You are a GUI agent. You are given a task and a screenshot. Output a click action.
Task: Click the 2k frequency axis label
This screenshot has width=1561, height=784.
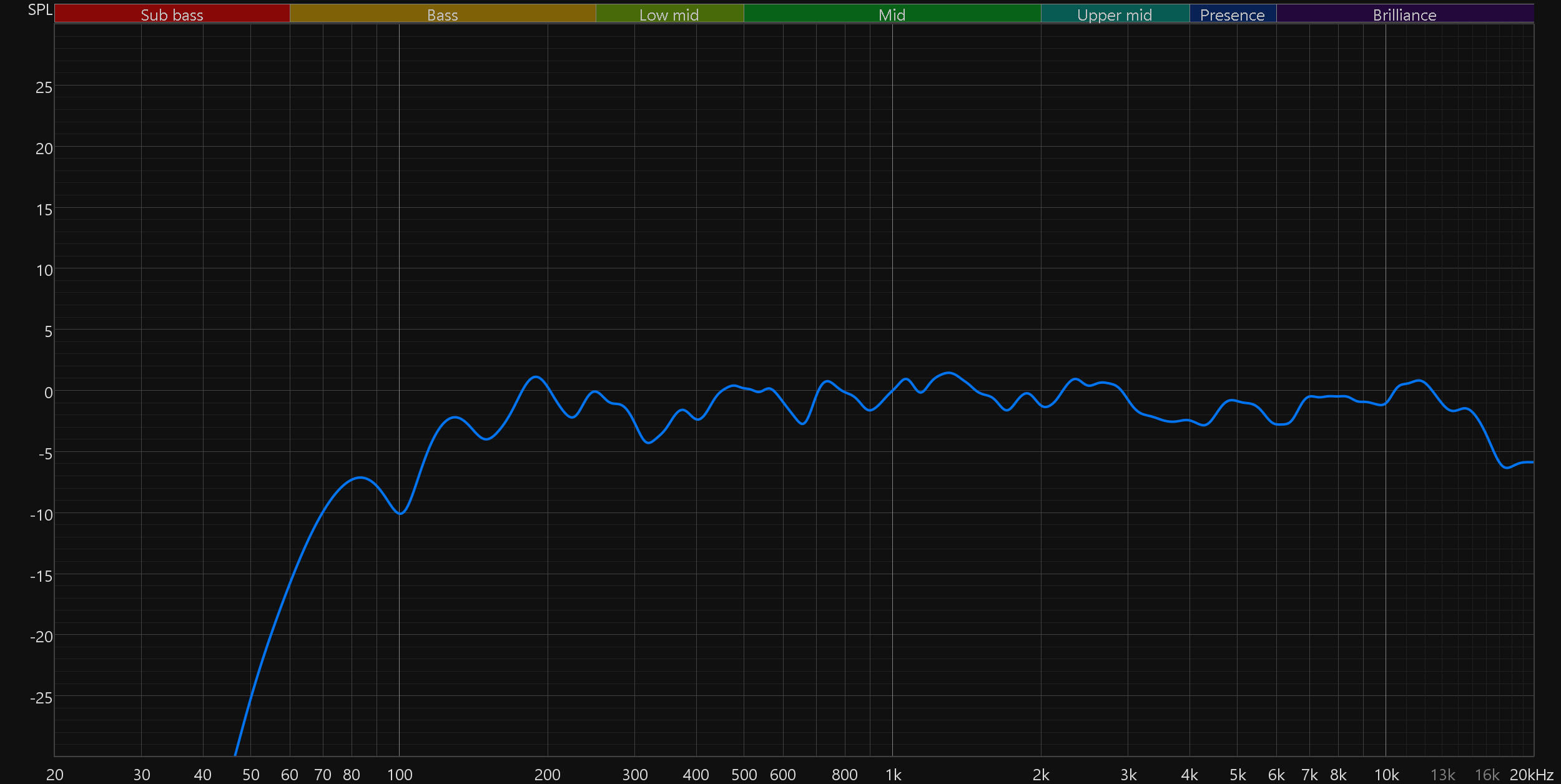(x=1041, y=775)
